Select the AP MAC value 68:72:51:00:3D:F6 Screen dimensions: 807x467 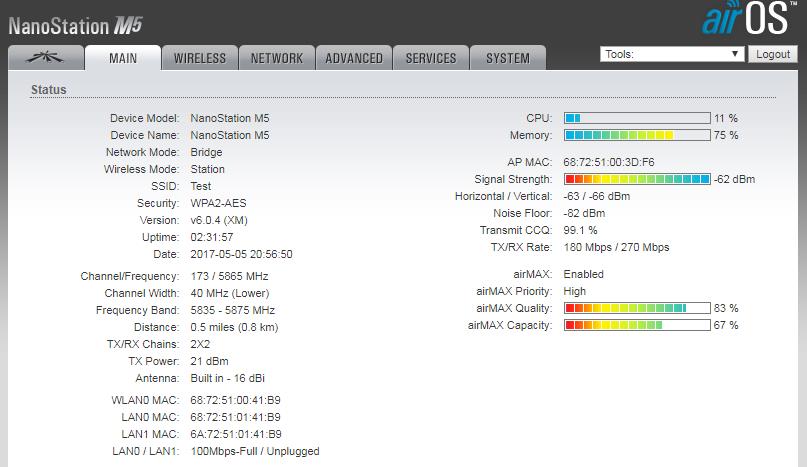pyautogui.click(x=609, y=162)
